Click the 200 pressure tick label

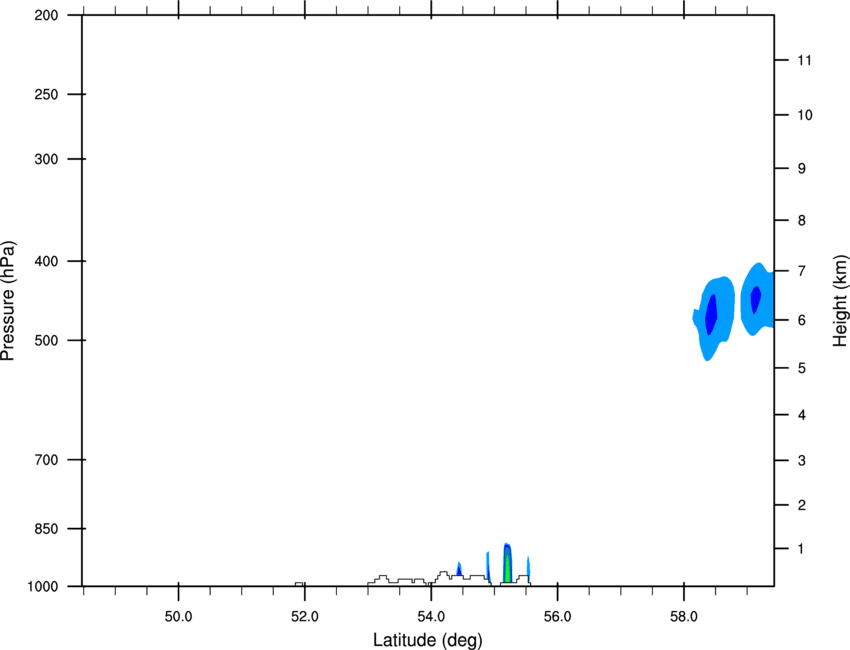[46, 15]
